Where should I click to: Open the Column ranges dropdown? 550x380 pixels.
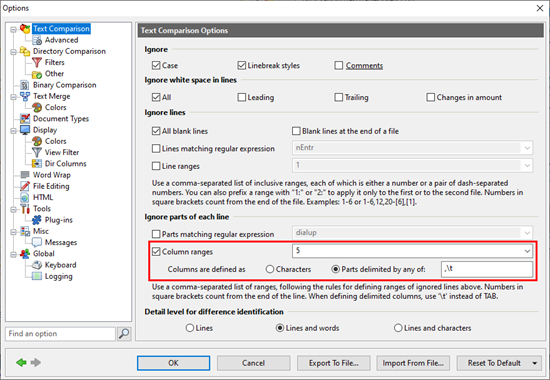[x=527, y=251]
